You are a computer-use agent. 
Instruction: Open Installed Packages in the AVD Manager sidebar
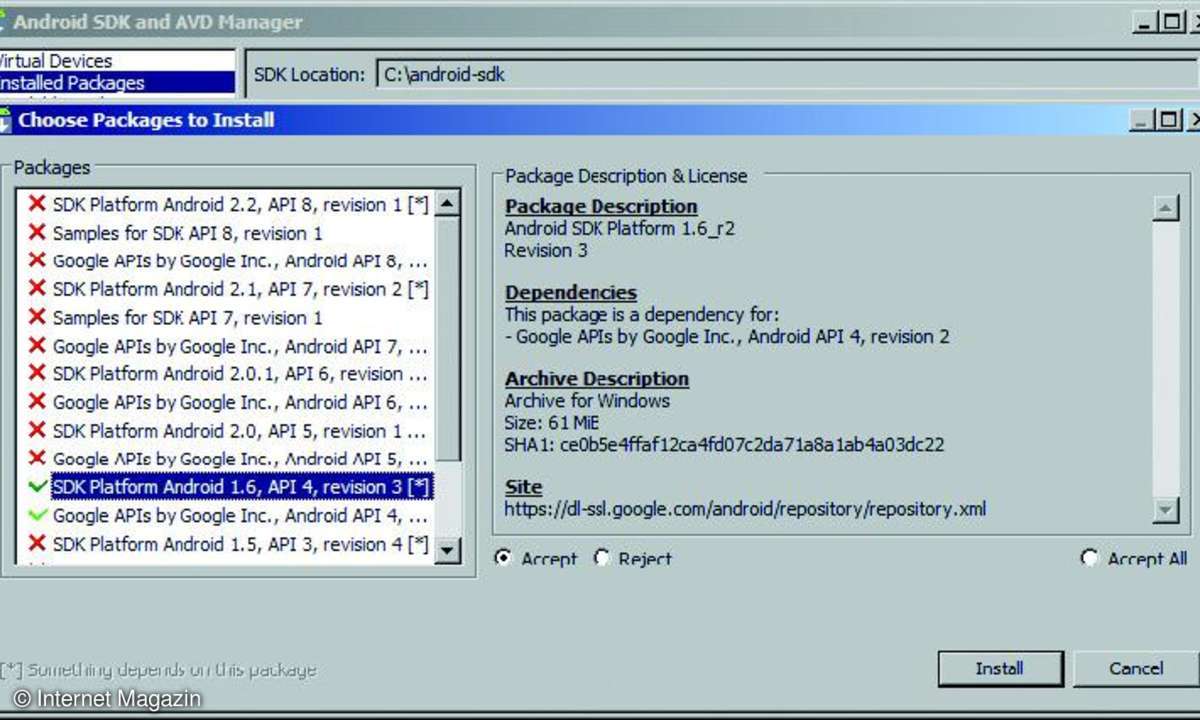point(117,83)
